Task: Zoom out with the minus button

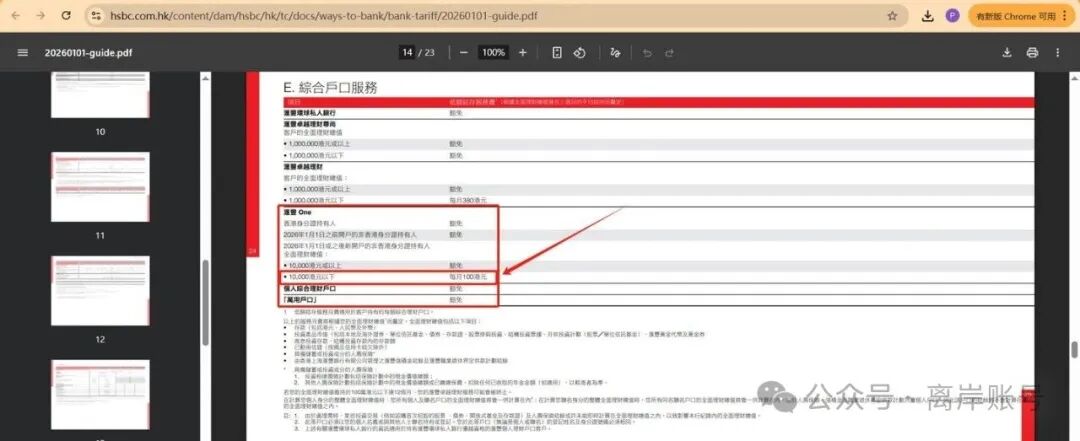Action: click(x=464, y=52)
